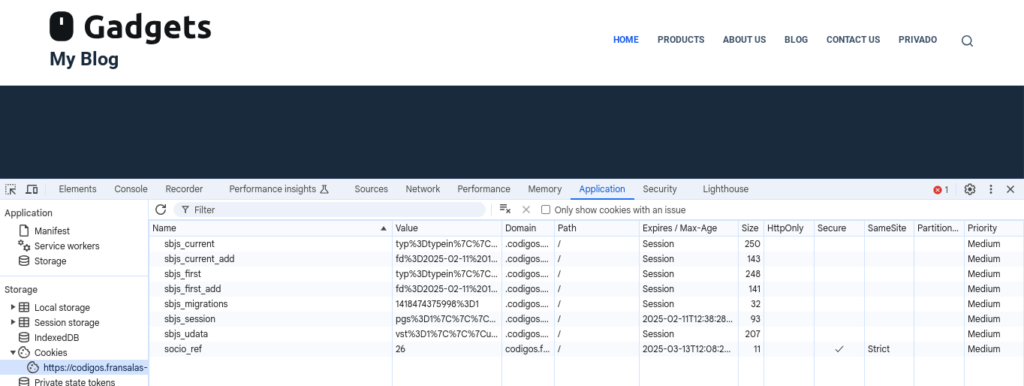1024x386 pixels.
Task: Collapse the Cookies tree node
Action: tap(12, 352)
